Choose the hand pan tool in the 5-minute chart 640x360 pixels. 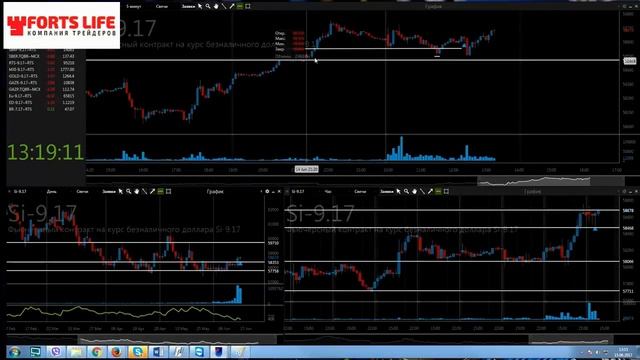pos(216,7)
